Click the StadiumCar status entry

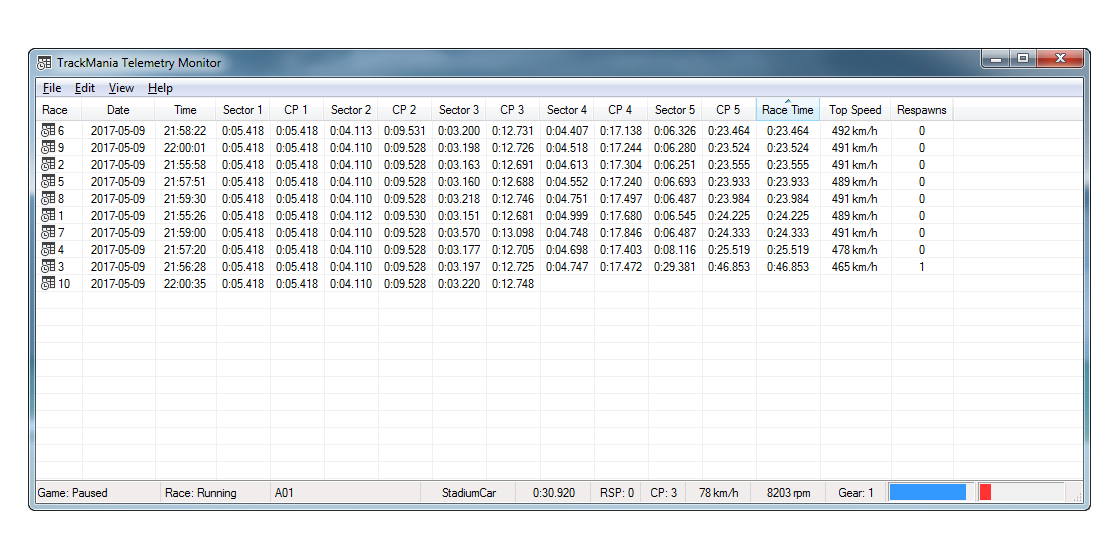(469, 493)
